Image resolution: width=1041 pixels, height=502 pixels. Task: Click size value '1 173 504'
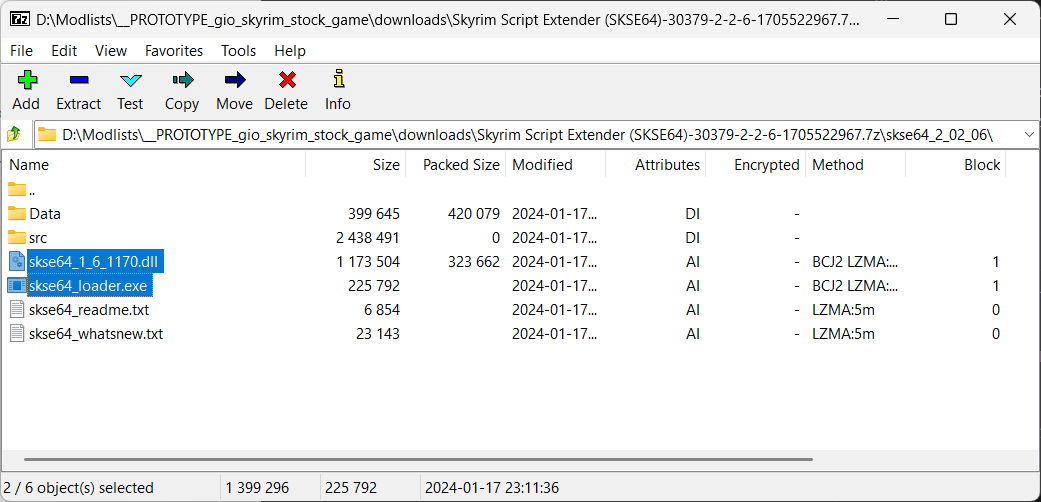(368, 262)
